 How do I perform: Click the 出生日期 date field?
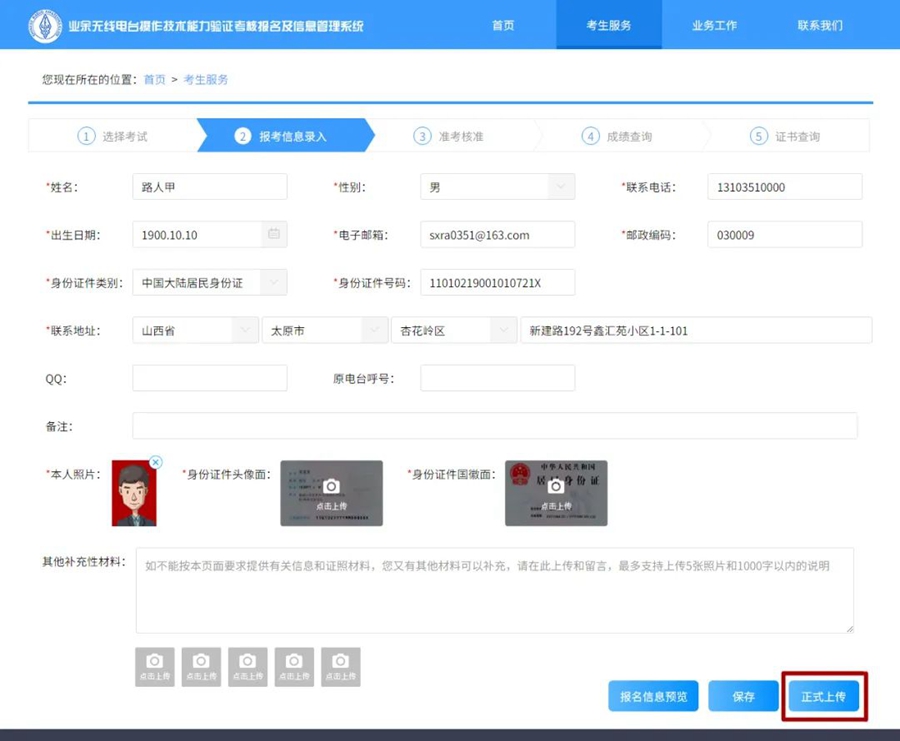(210, 235)
